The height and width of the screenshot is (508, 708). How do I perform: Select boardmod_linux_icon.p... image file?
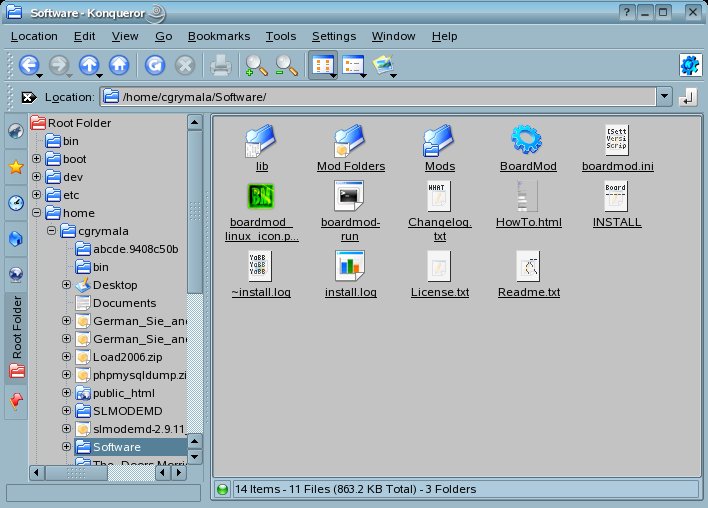click(x=261, y=211)
